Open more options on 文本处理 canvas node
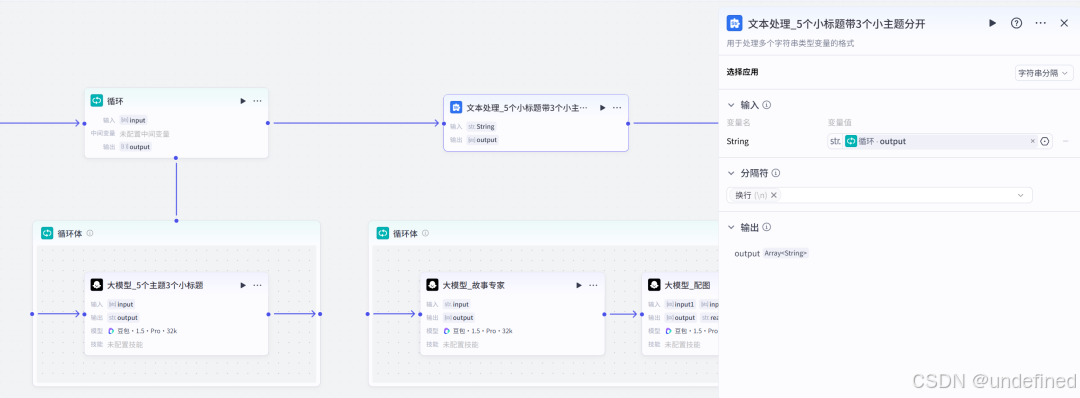The height and width of the screenshot is (398, 1080). pos(617,107)
